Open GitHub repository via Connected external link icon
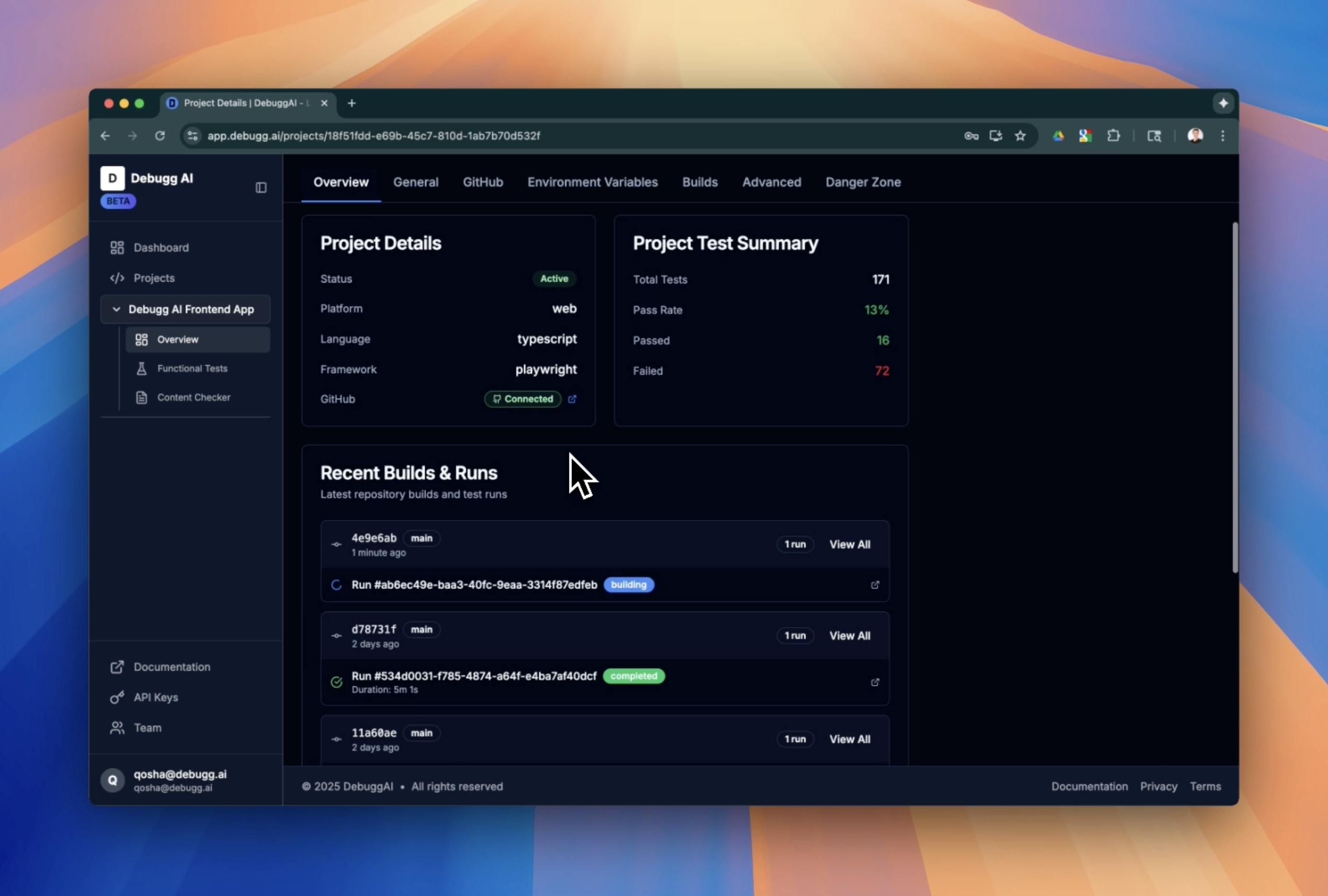The image size is (1328, 896). [x=572, y=399]
